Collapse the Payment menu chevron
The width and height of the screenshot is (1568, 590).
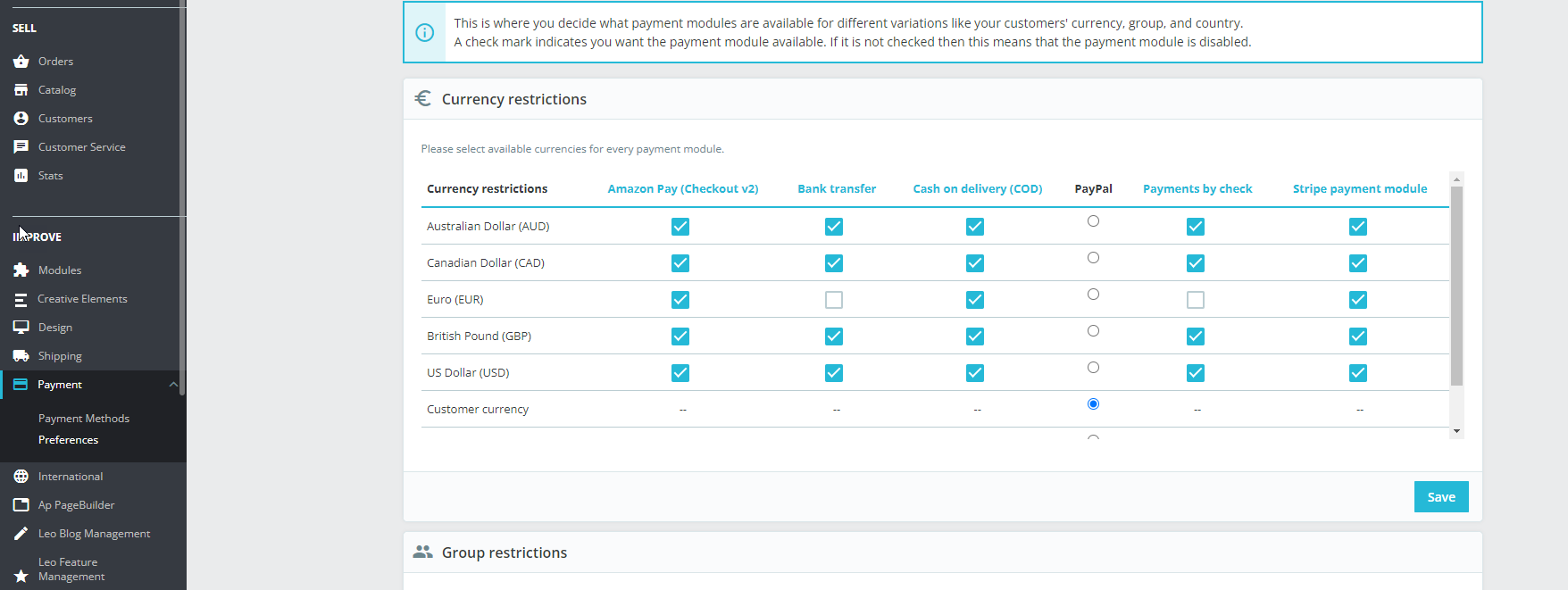173,385
